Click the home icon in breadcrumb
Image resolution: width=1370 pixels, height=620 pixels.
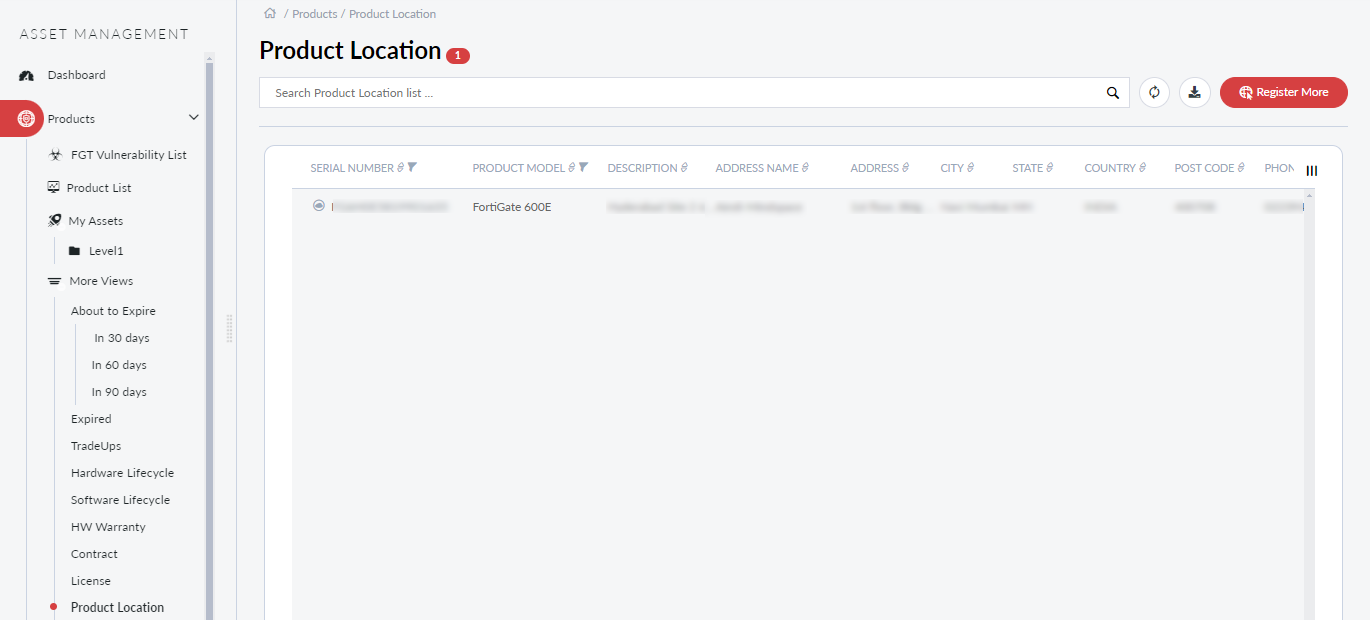[270, 13]
